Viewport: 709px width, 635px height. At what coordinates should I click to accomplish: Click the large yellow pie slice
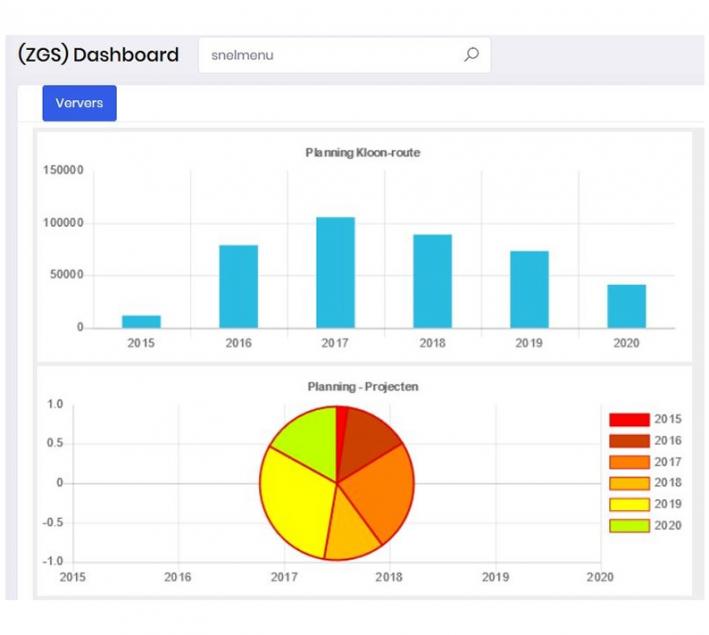point(295,500)
